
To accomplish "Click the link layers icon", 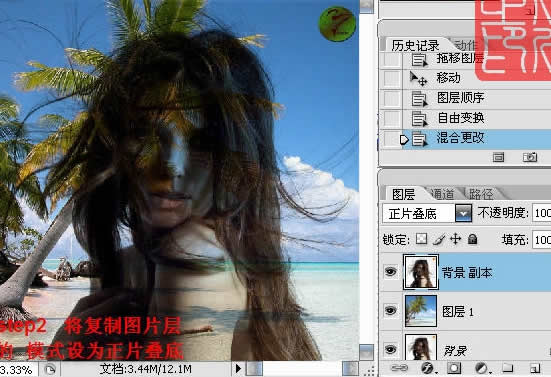I will 400,368.
